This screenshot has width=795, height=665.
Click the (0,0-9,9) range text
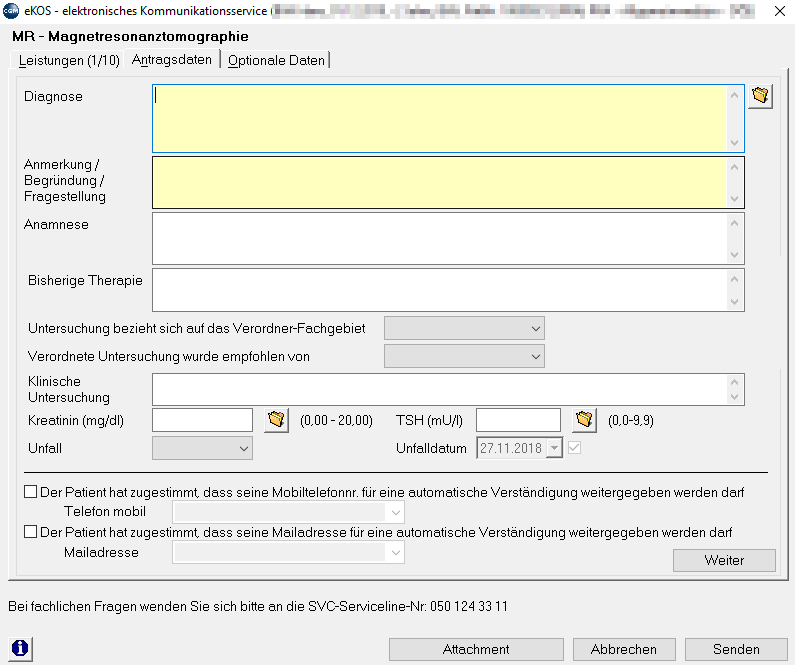631,421
